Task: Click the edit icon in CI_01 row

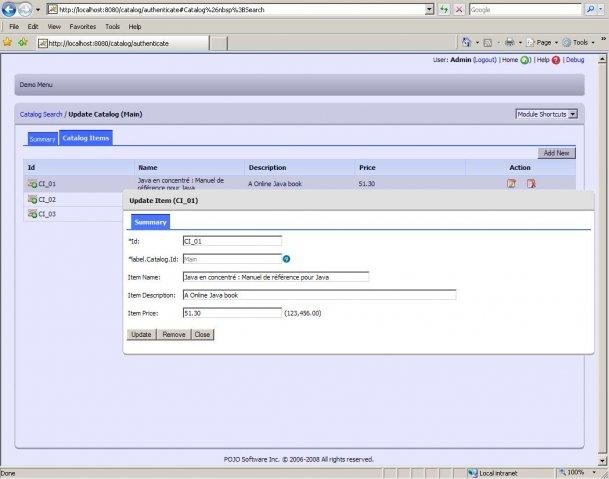Action: (x=512, y=183)
